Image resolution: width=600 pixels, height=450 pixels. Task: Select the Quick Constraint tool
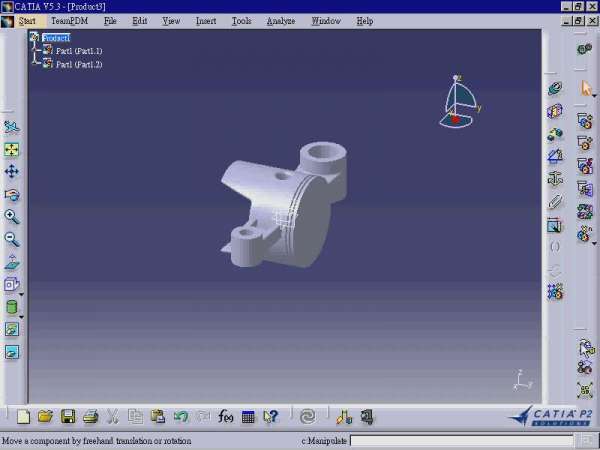[554, 226]
